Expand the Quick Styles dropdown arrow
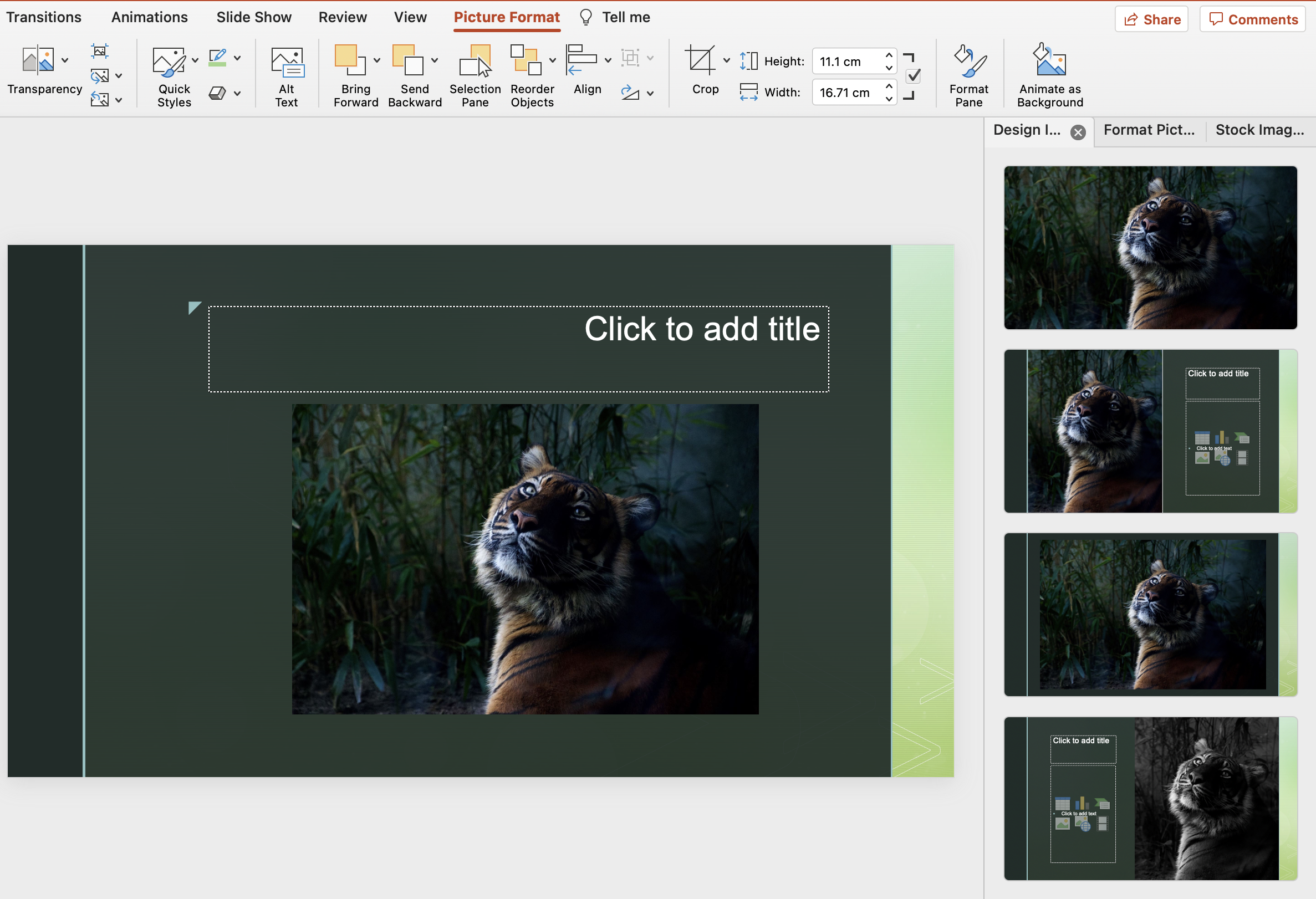Viewport: 1316px width, 899px height. pyautogui.click(x=195, y=60)
